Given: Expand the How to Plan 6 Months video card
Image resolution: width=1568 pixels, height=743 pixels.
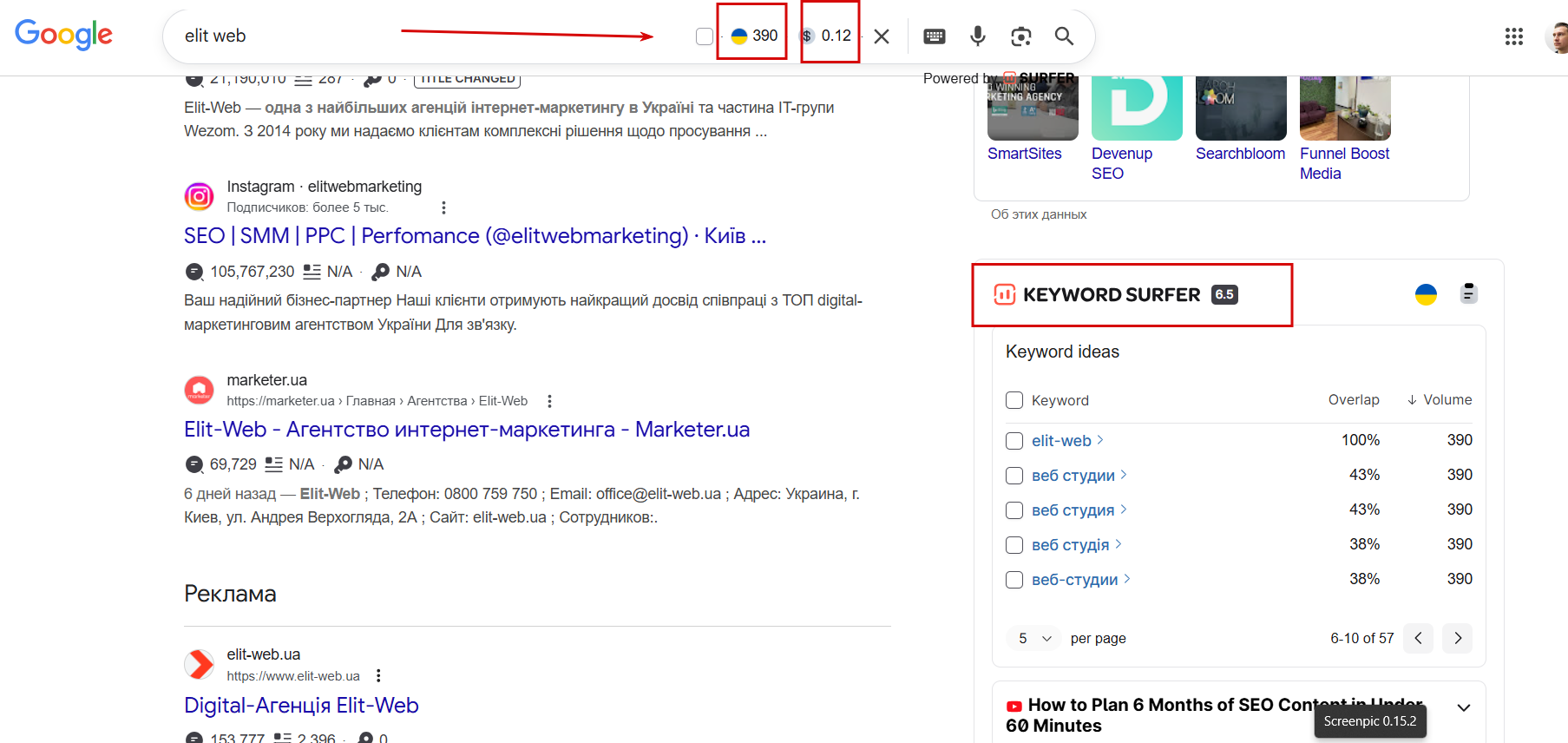Looking at the screenshot, I should [1464, 707].
